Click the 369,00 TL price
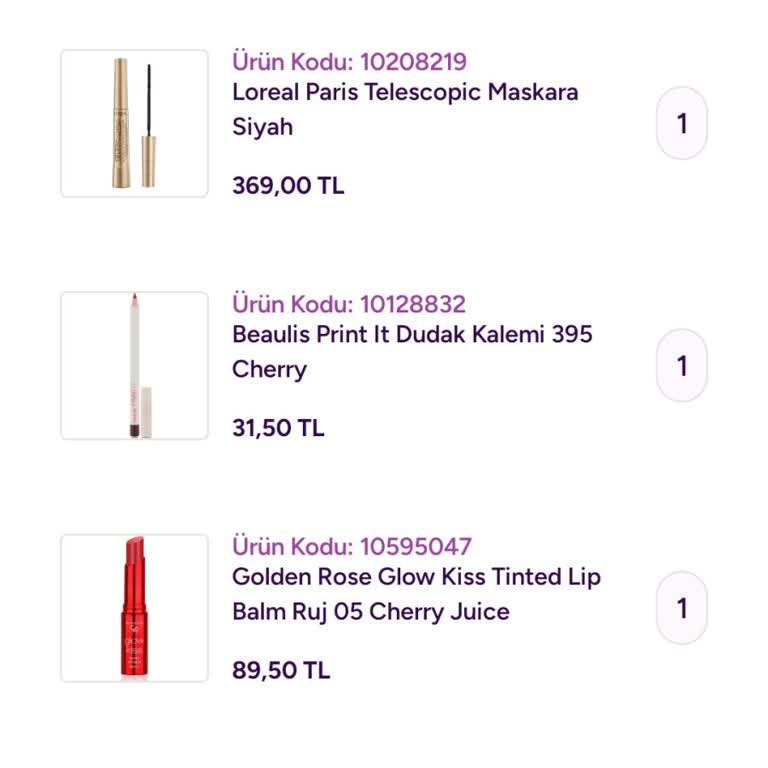Image resolution: width=768 pixels, height=768 pixels. (288, 186)
